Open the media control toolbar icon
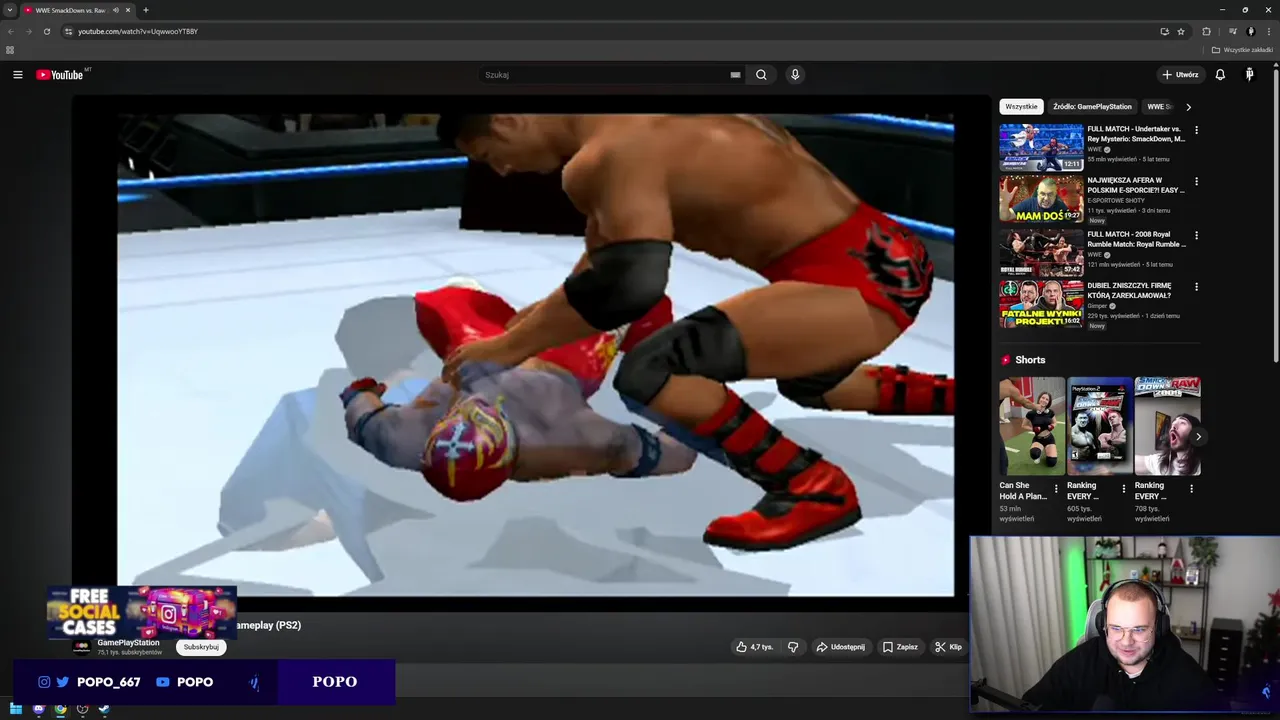 point(1232,31)
